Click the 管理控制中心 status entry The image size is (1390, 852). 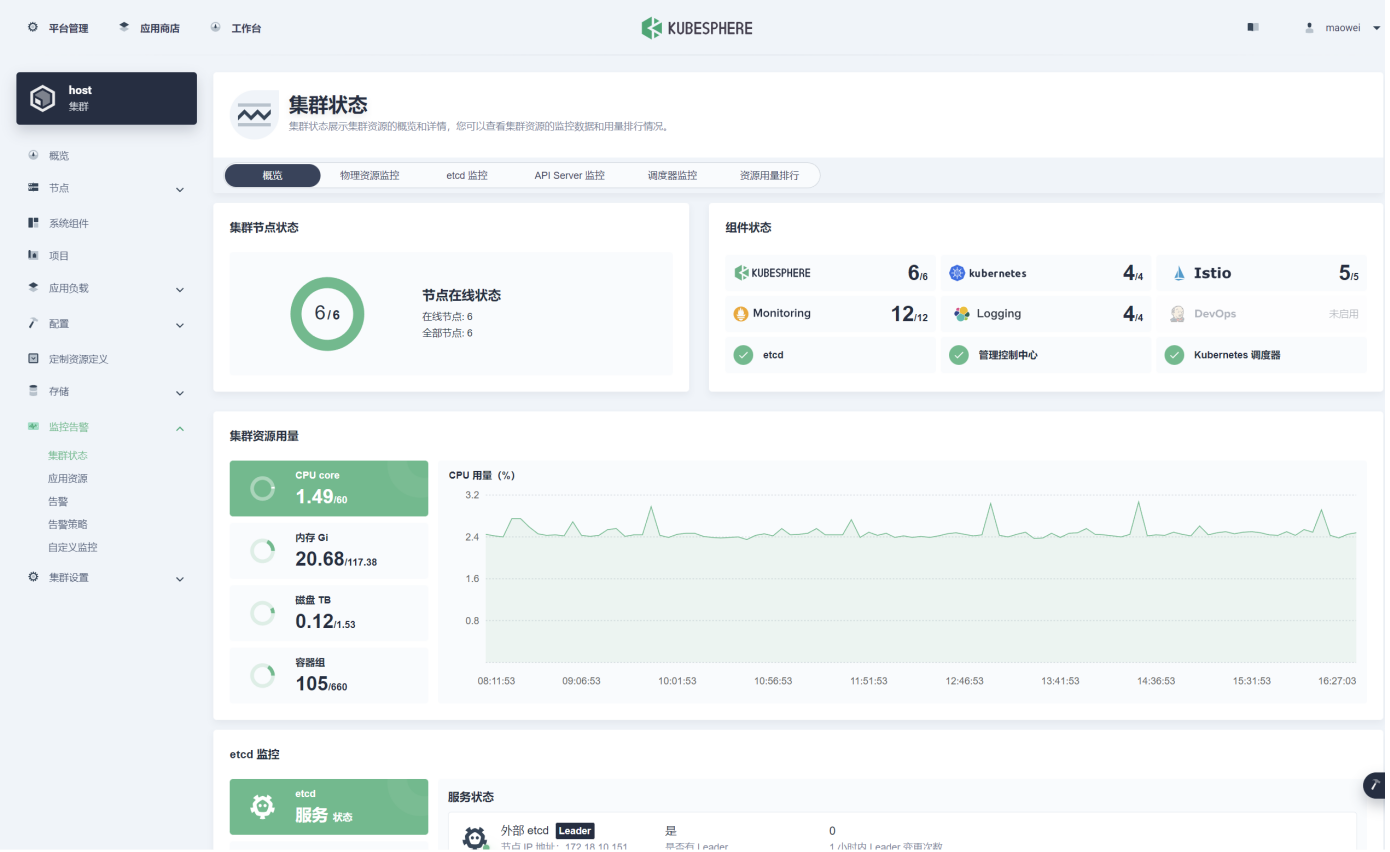click(x=1045, y=355)
